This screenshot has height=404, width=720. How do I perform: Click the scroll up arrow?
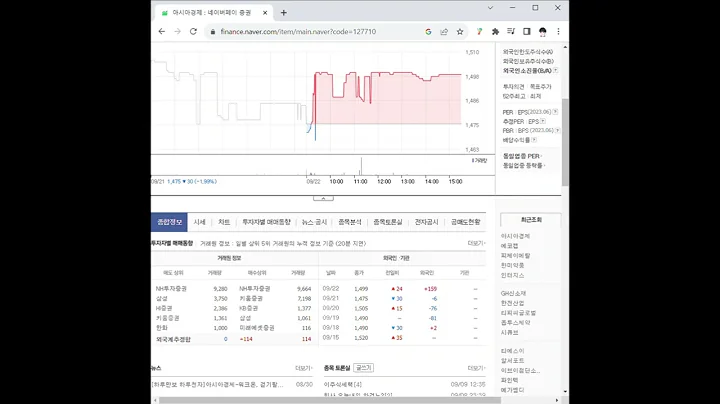point(565,47)
